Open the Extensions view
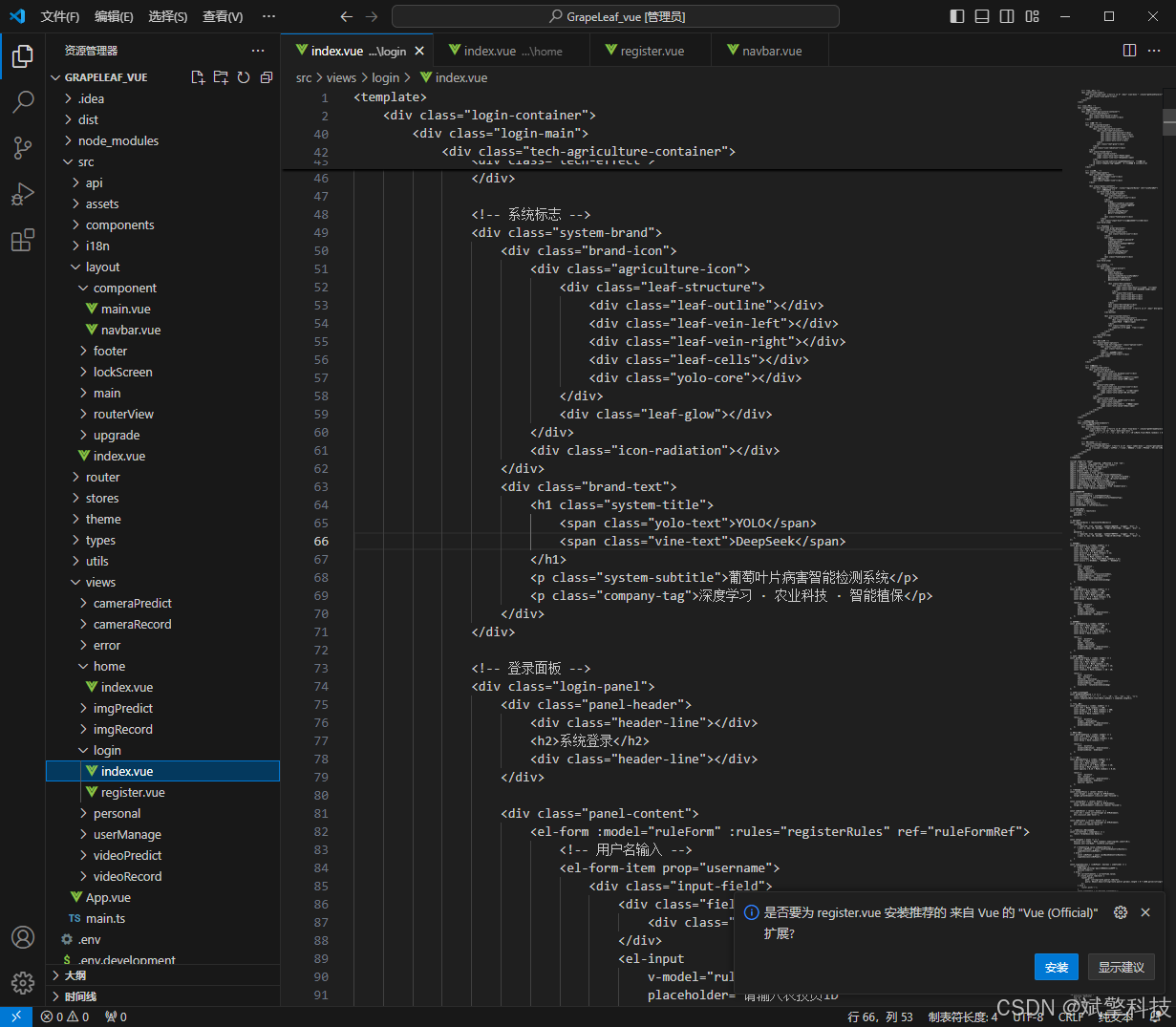Image resolution: width=1176 pixels, height=1027 pixels. click(23, 240)
